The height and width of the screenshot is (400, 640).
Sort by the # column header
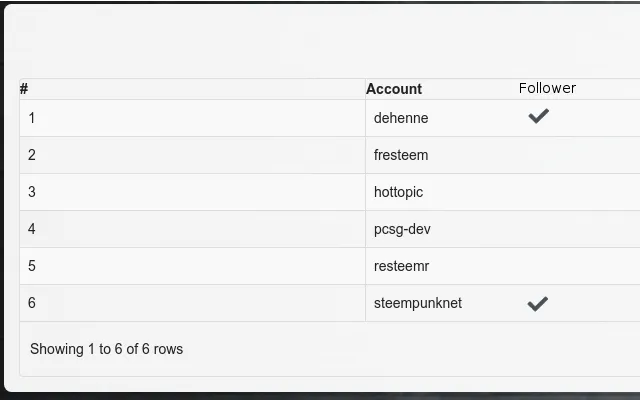point(24,89)
